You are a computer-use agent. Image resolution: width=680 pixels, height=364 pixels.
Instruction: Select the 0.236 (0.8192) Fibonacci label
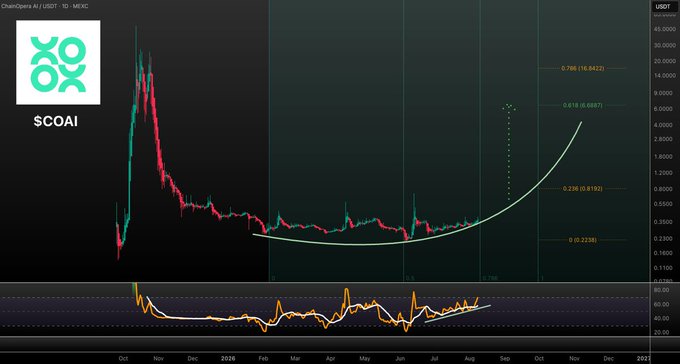tap(582, 189)
